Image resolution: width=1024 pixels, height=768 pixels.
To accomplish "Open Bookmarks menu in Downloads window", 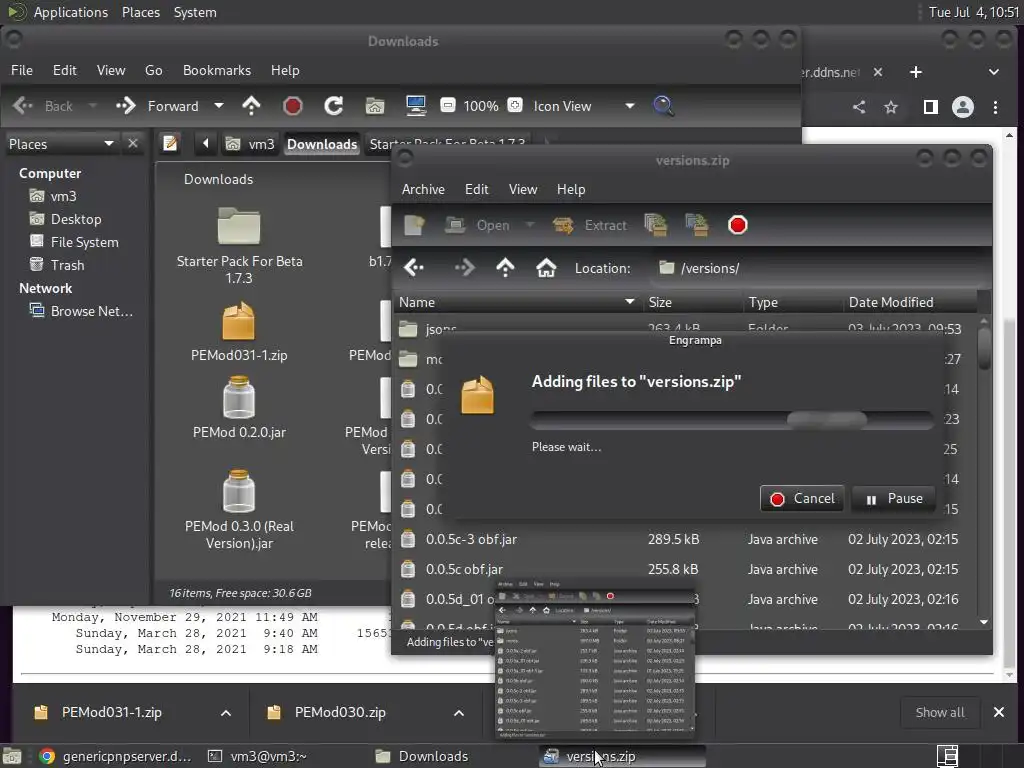I will (x=217, y=71).
